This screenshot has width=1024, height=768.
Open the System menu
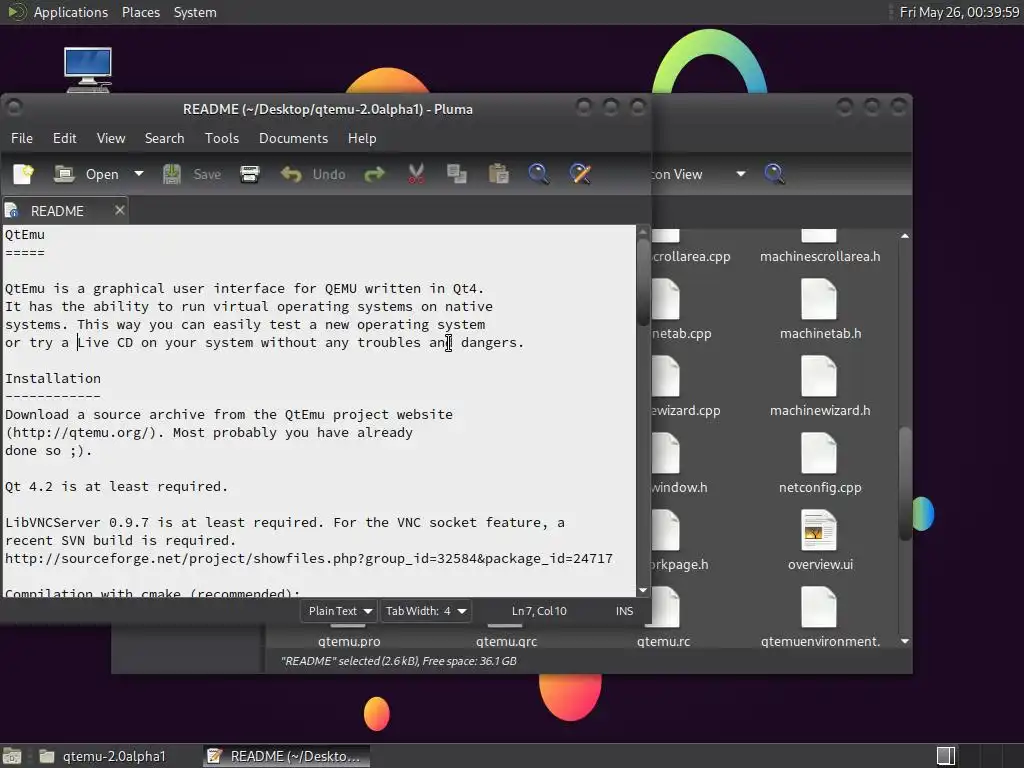(x=195, y=12)
